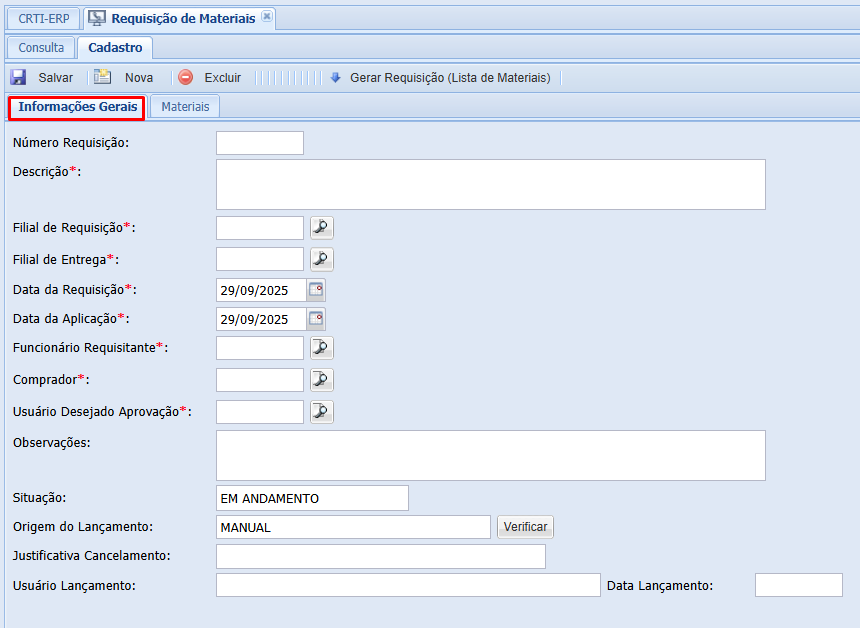860x628 pixels.
Task: Click the Observações label text
Action: [52, 443]
